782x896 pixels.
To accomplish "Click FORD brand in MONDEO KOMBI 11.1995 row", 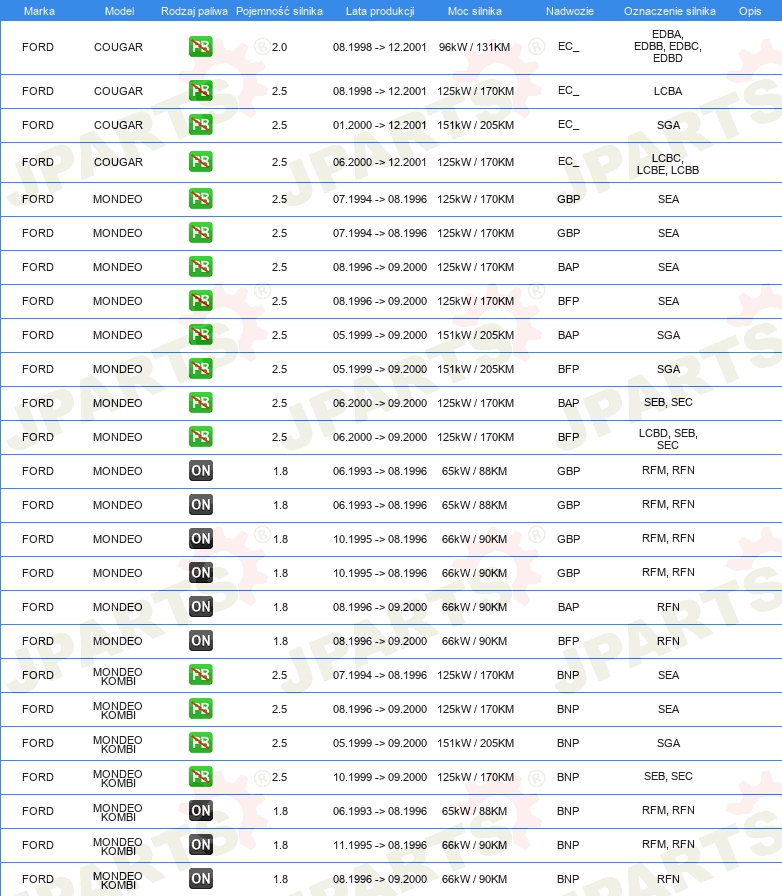I will click(x=38, y=845).
